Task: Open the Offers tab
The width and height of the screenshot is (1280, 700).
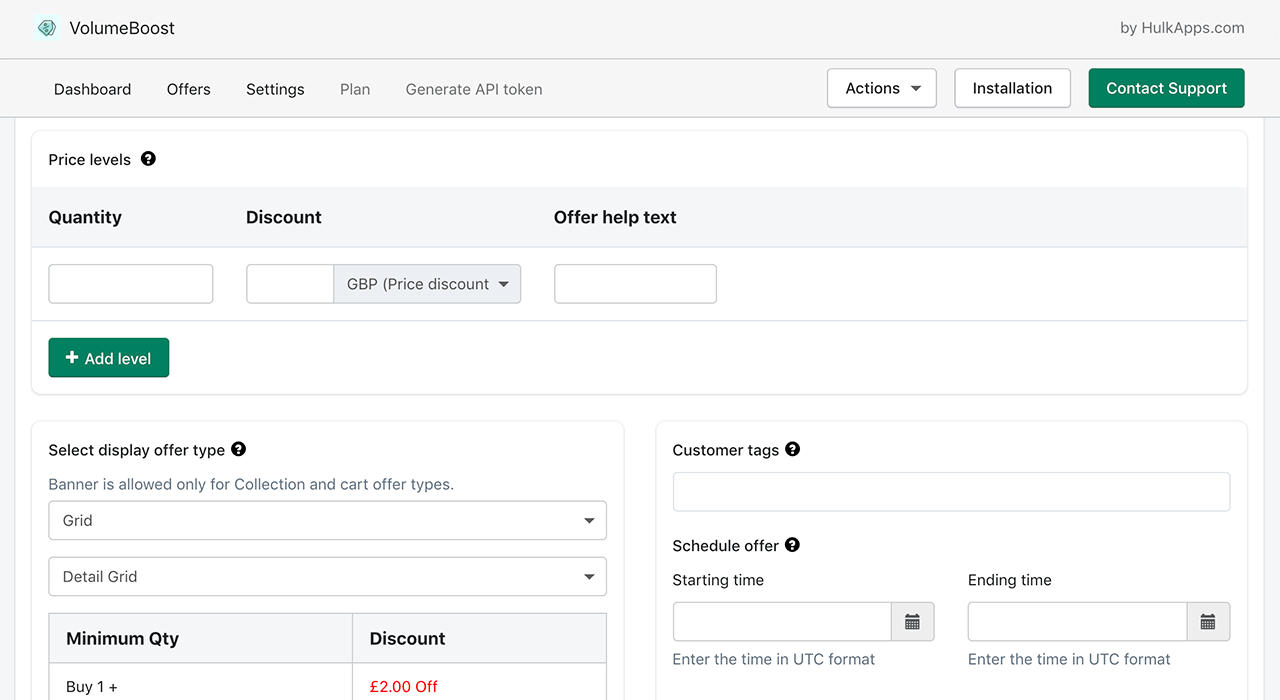Action: coord(188,89)
